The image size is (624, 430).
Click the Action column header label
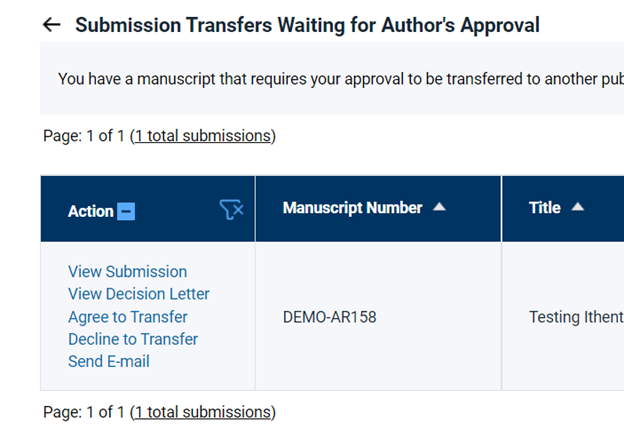[x=91, y=211]
